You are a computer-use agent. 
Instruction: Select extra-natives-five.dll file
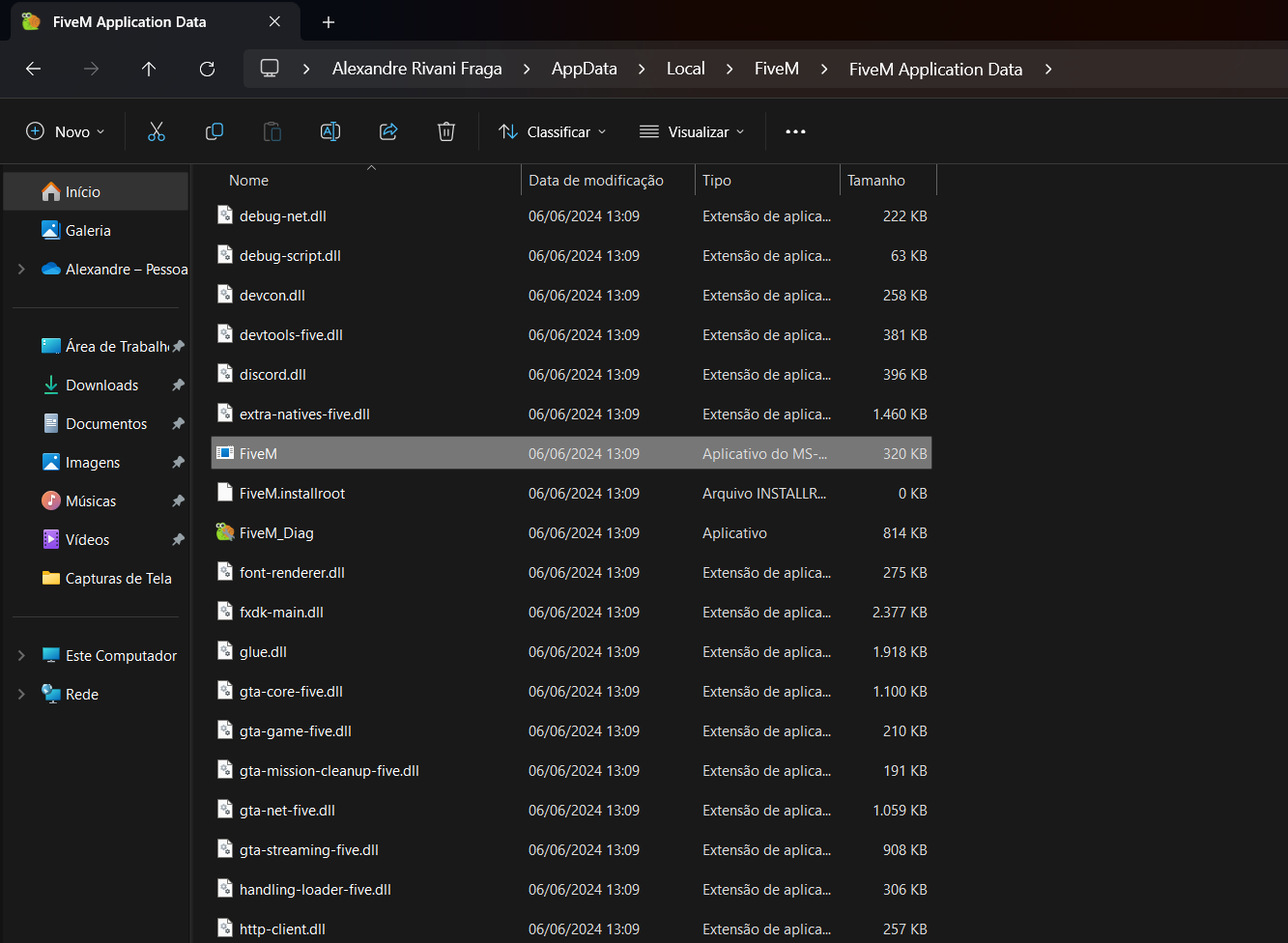(x=571, y=414)
